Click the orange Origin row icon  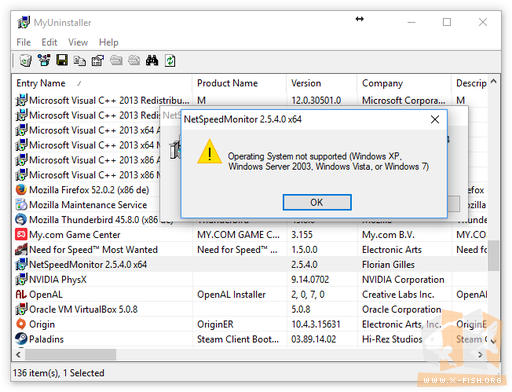21,324
